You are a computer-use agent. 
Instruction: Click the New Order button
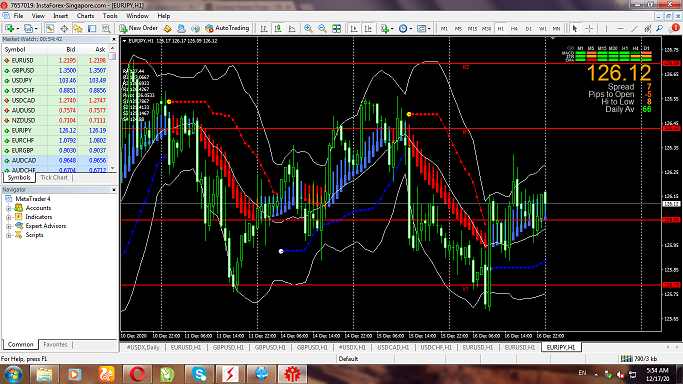(x=139, y=28)
